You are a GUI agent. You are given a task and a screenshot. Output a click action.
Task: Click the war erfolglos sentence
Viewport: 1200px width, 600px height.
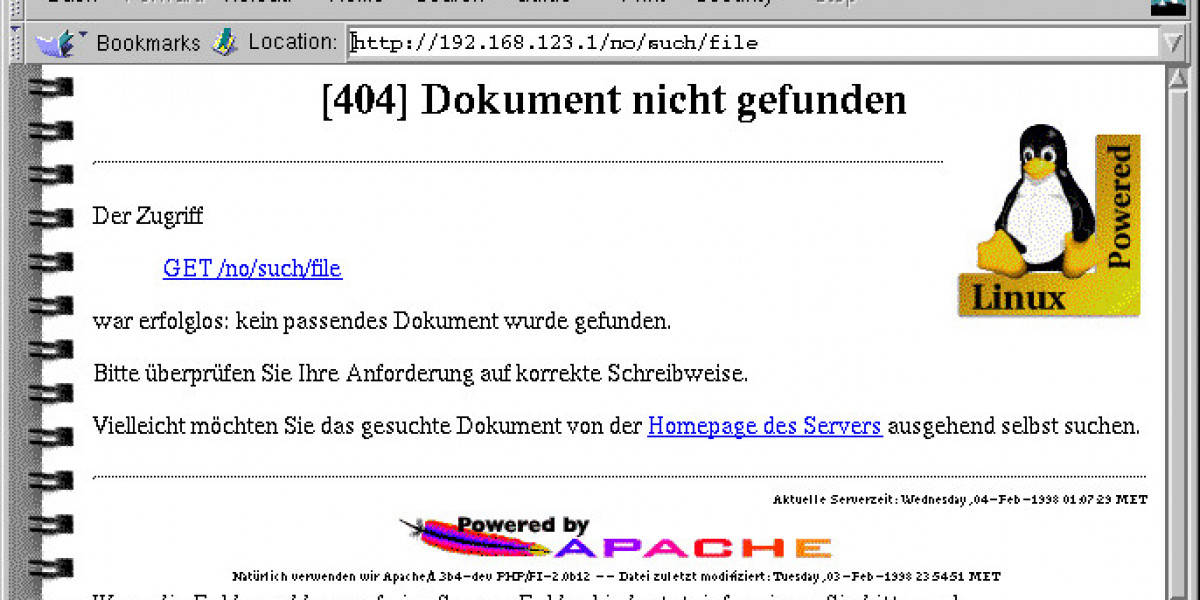pos(381,322)
